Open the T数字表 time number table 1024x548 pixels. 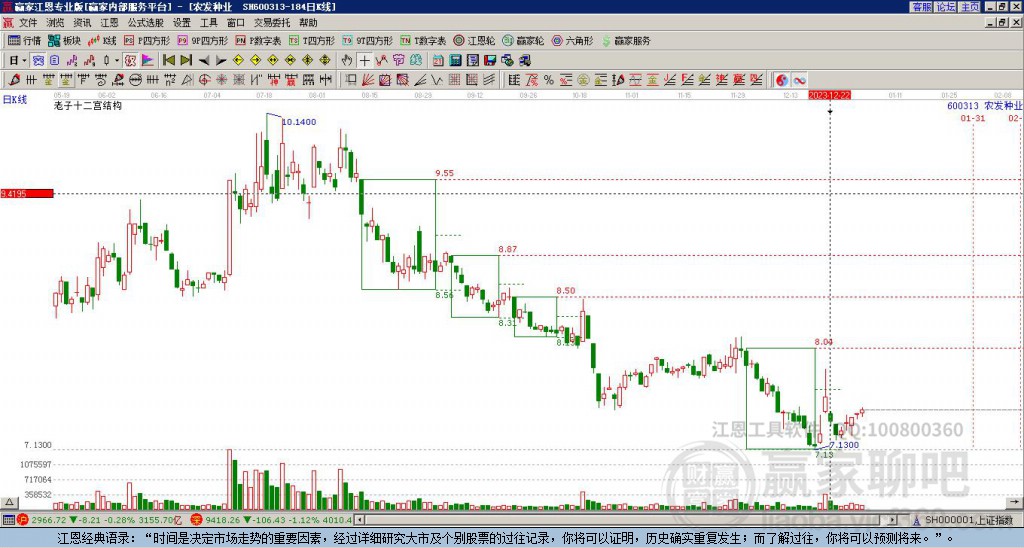tap(423, 40)
